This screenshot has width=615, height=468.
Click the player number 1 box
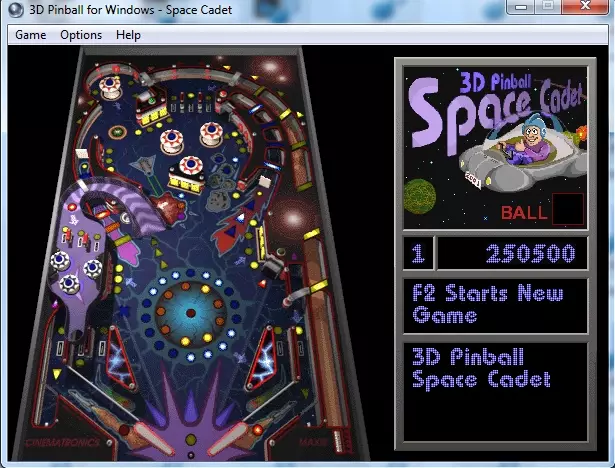pyautogui.click(x=418, y=253)
